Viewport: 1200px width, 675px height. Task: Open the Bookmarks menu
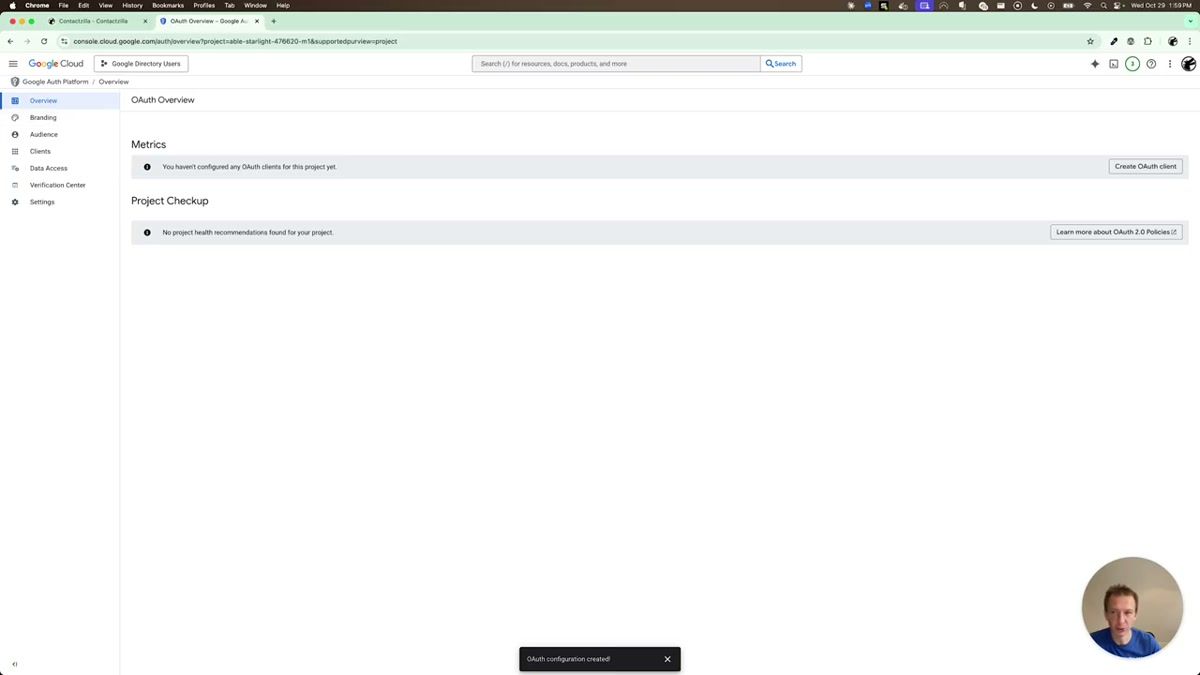(167, 5)
